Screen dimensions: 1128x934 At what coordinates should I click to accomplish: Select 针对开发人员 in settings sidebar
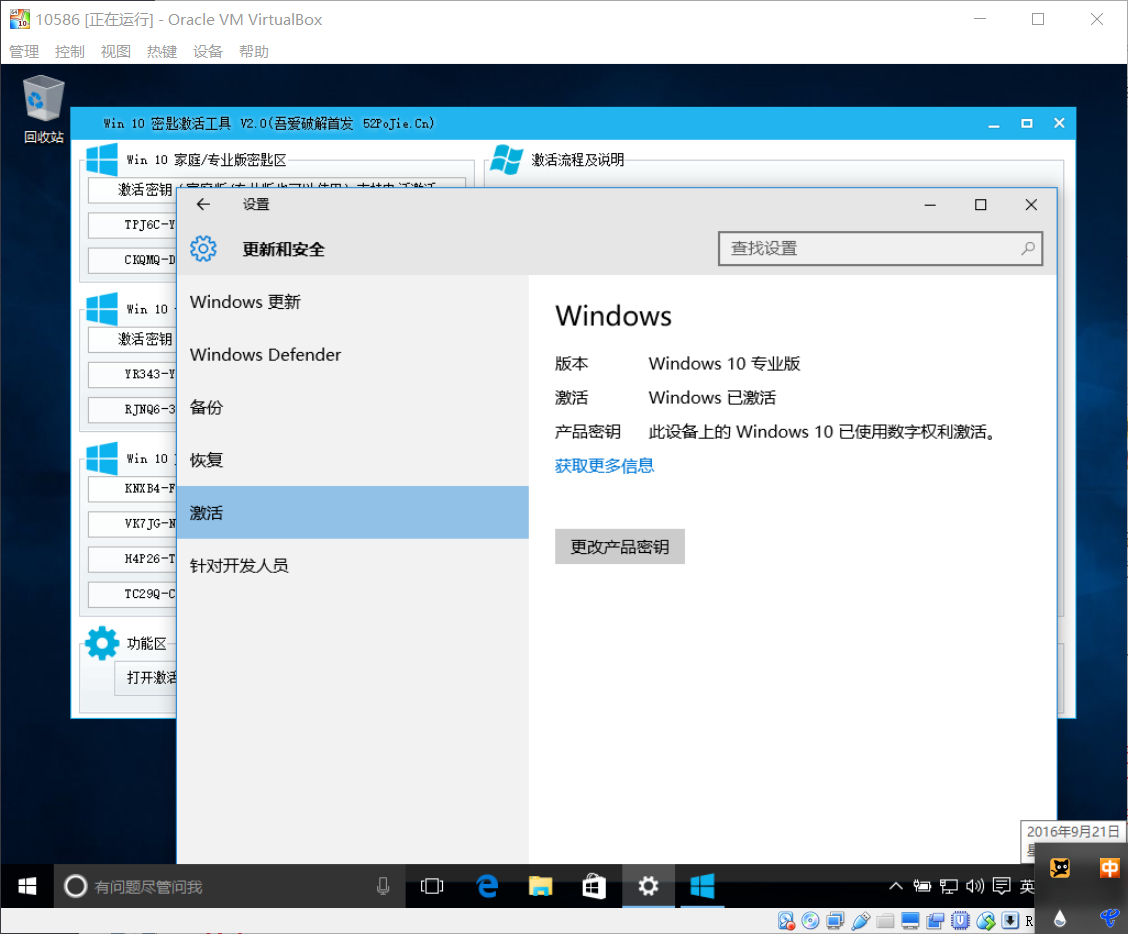352,566
